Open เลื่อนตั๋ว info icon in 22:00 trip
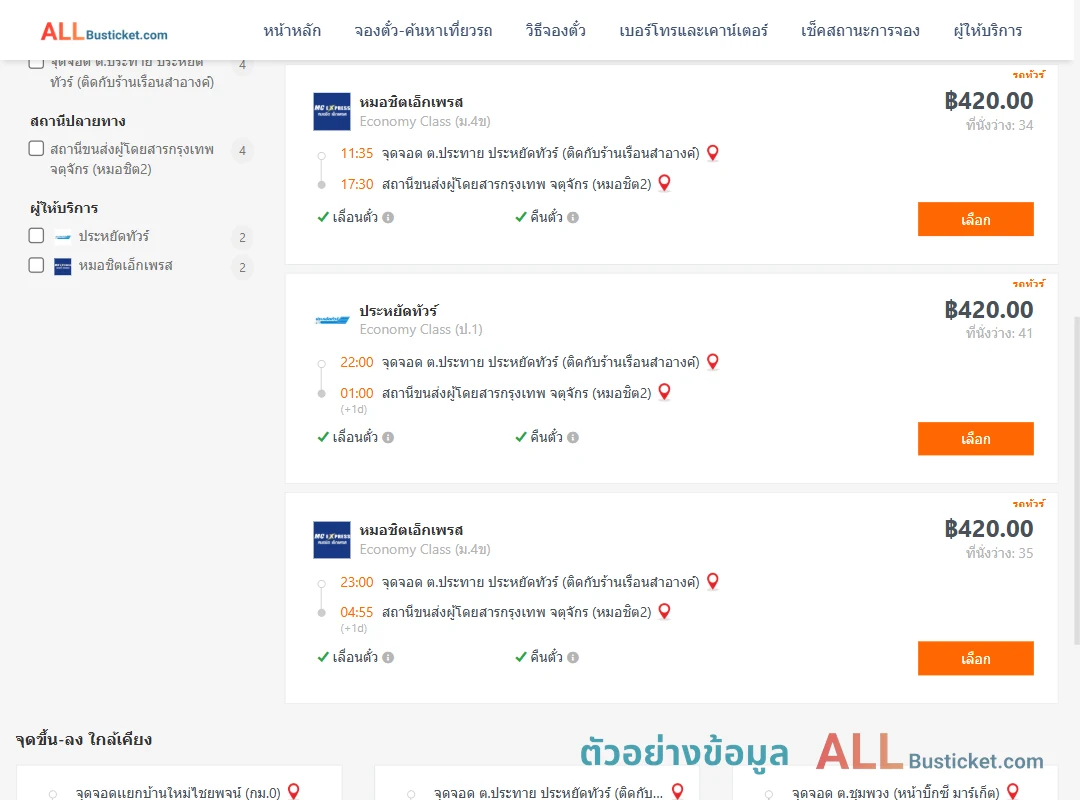The image size is (1080, 800). pos(388,438)
